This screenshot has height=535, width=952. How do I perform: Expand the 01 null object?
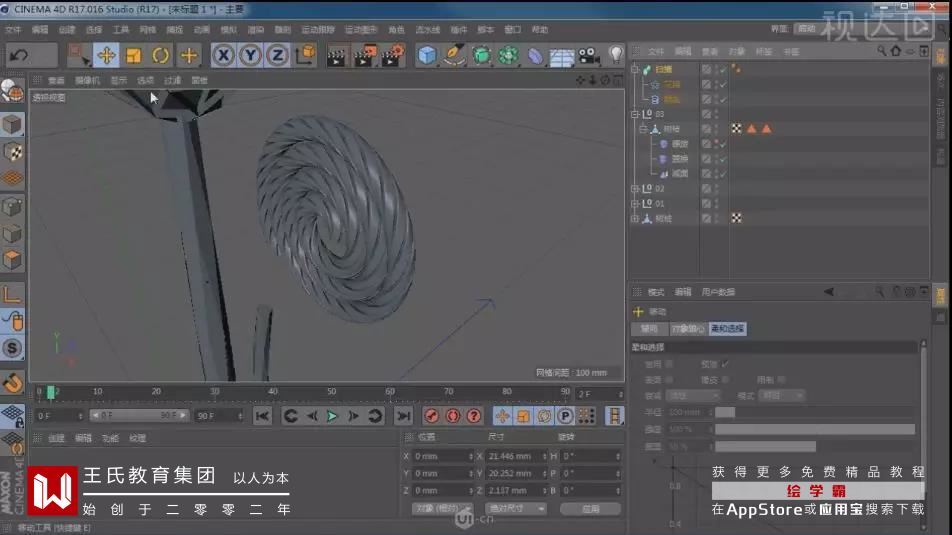pyautogui.click(x=635, y=203)
